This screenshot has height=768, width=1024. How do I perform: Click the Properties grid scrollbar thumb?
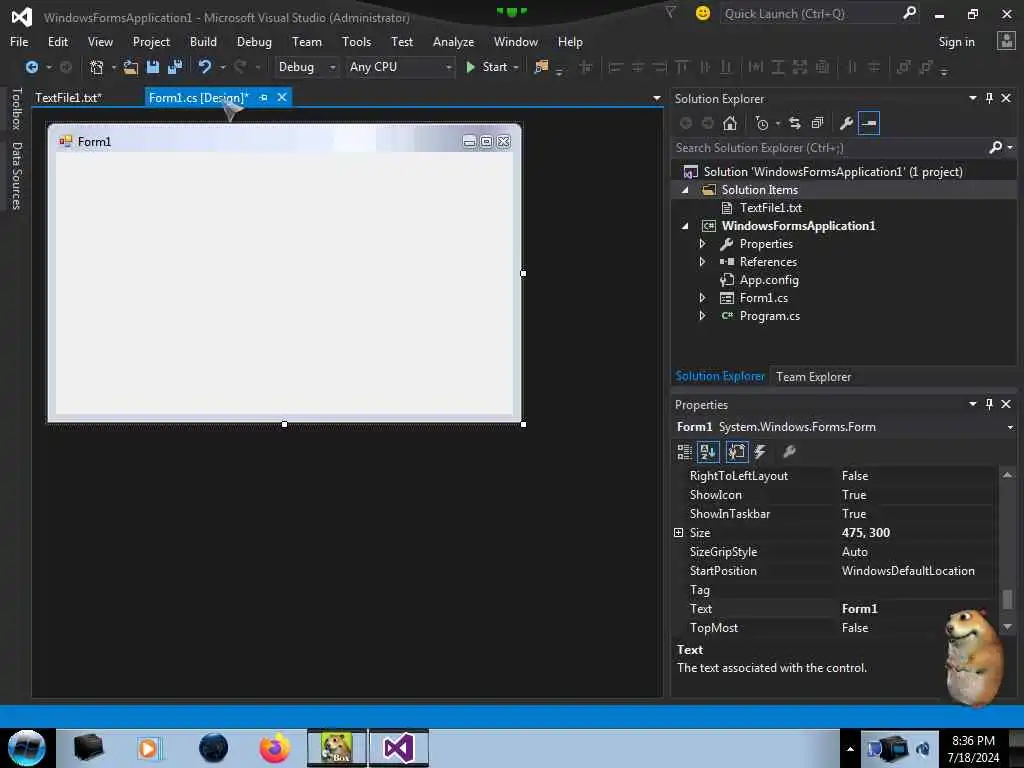click(x=1007, y=600)
